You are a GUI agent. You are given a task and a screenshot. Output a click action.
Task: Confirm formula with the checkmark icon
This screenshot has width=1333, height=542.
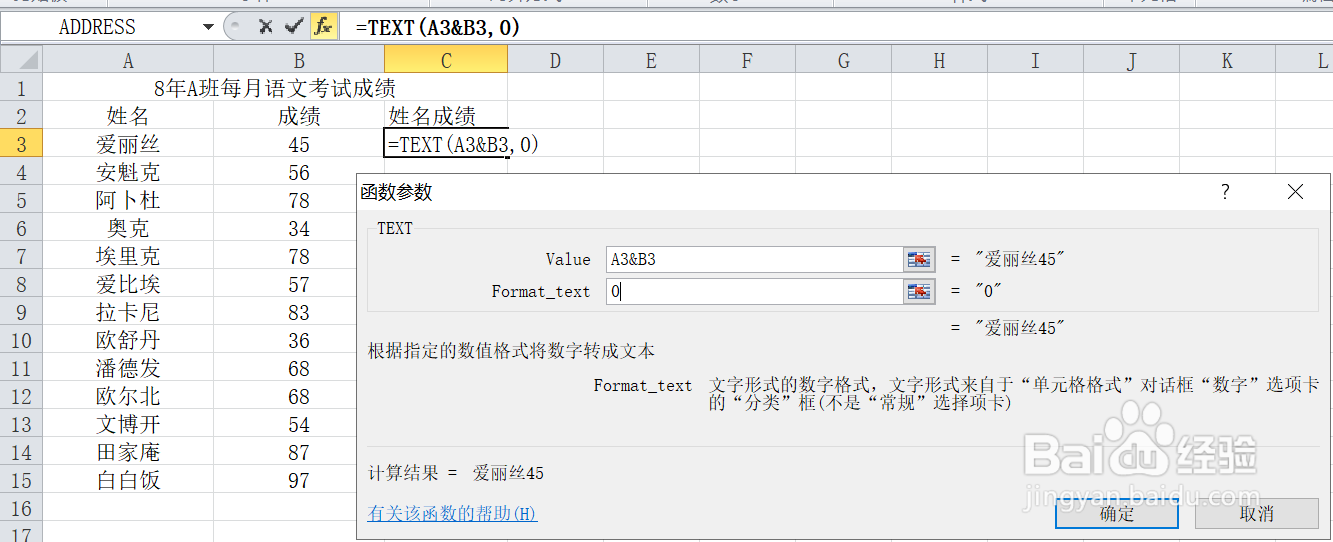[x=294, y=27]
